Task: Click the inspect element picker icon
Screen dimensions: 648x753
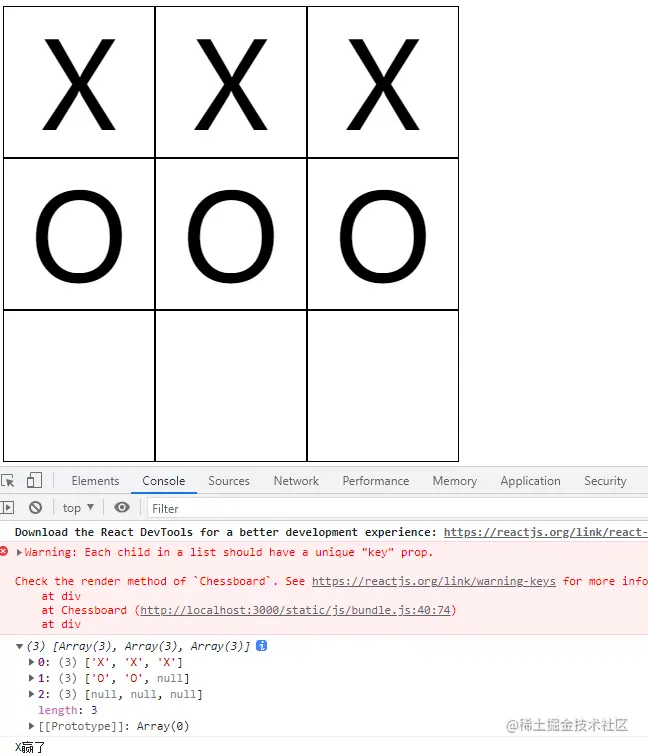Action: pyautogui.click(x=8, y=480)
